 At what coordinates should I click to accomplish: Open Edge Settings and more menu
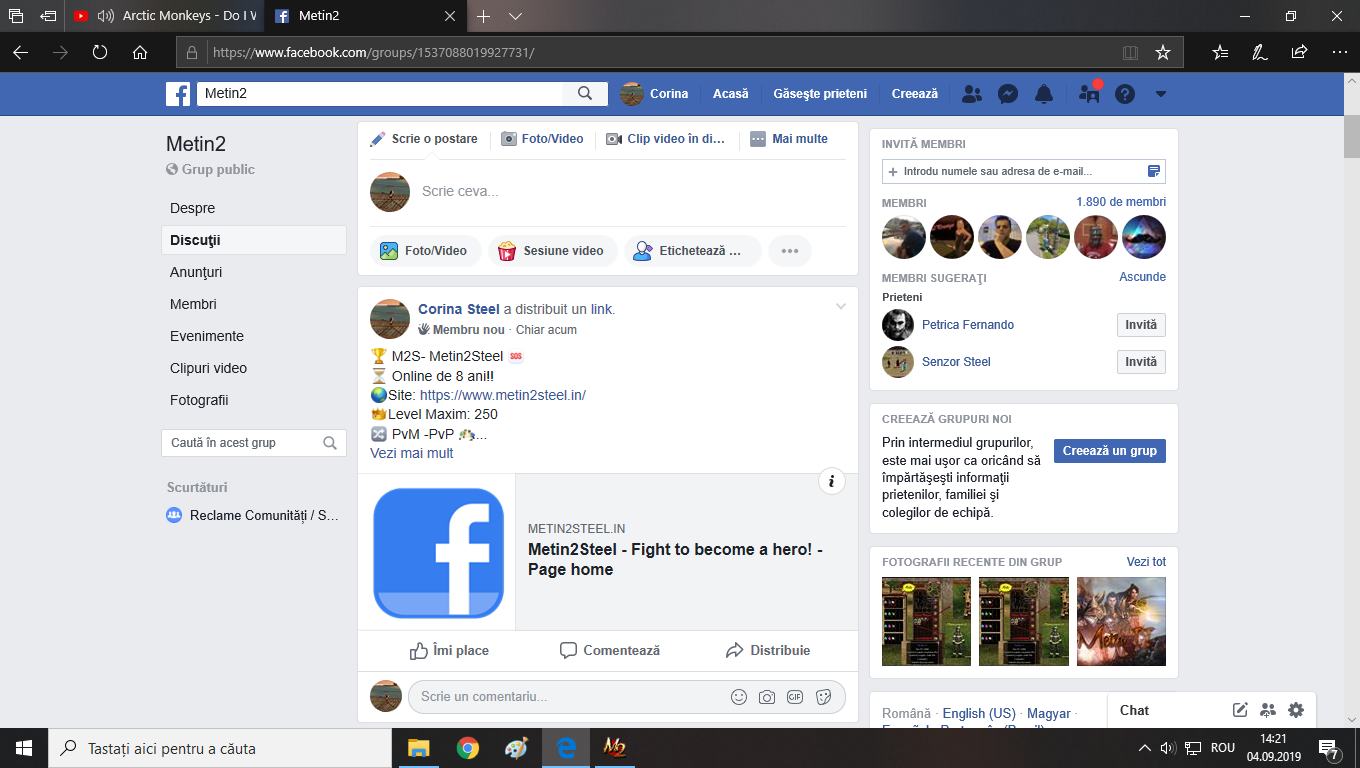[x=1339, y=52]
